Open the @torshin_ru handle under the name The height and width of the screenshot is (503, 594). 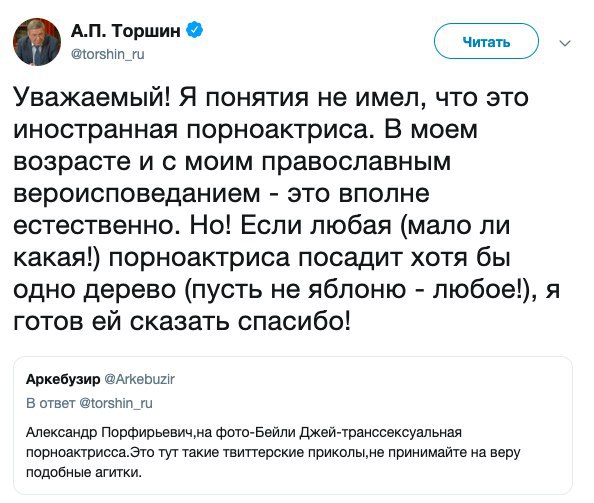pyautogui.click(x=108, y=55)
